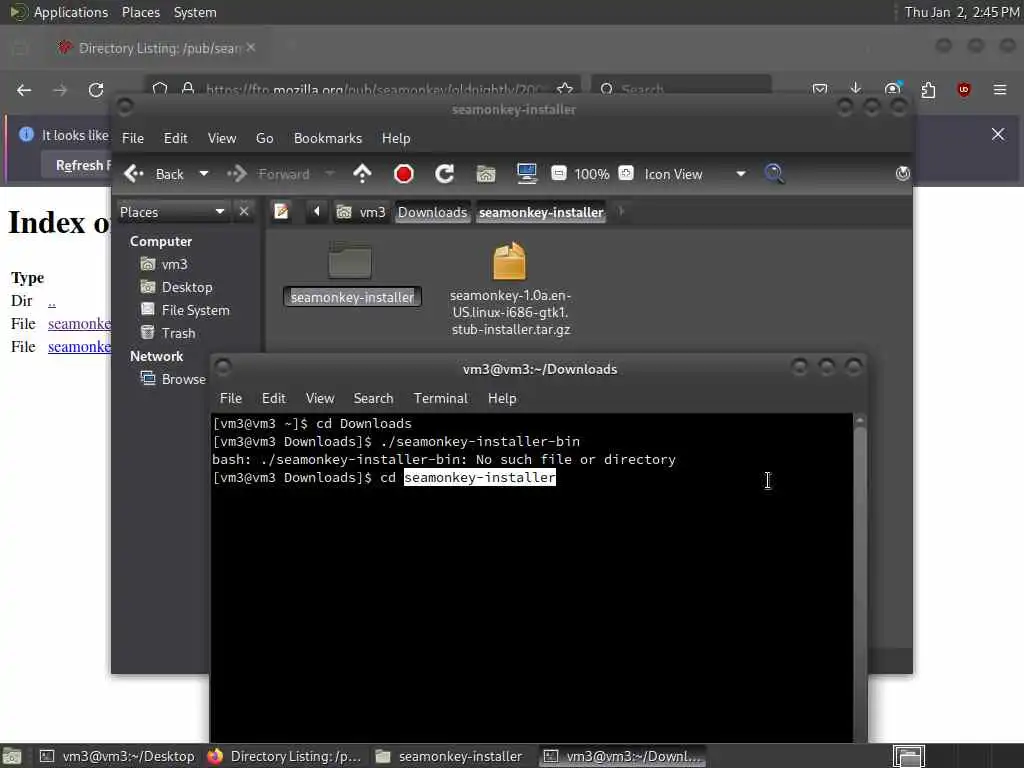The width and height of the screenshot is (1024, 768).
Task: Open terminal File menu
Action: [231, 398]
